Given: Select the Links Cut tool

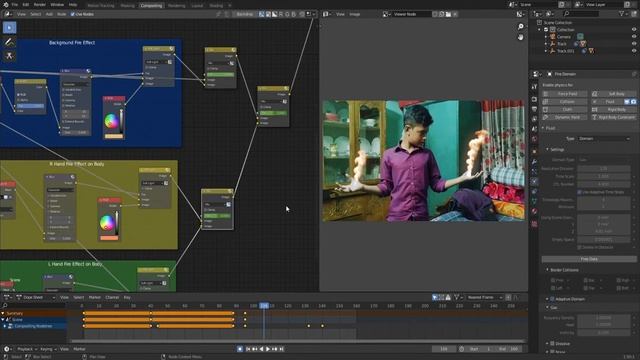Looking at the screenshot, I should (9, 56).
